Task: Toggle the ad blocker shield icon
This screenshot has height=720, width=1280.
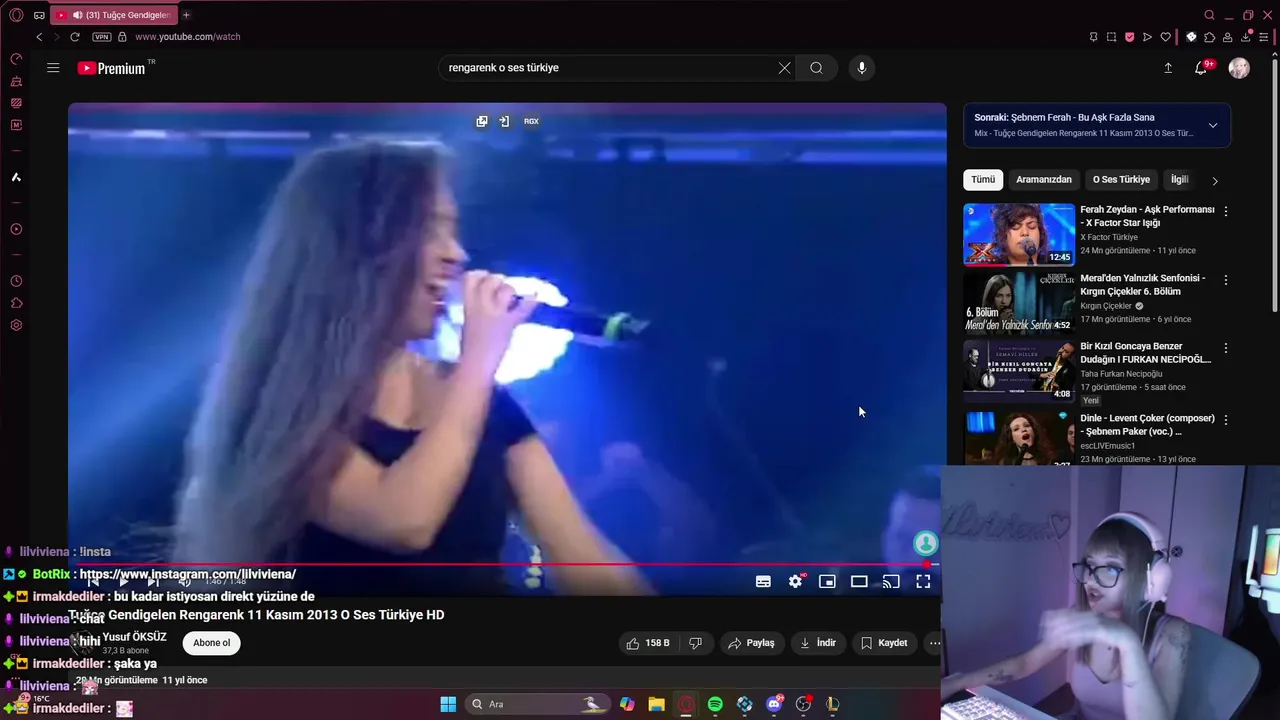Action: [x=1129, y=37]
